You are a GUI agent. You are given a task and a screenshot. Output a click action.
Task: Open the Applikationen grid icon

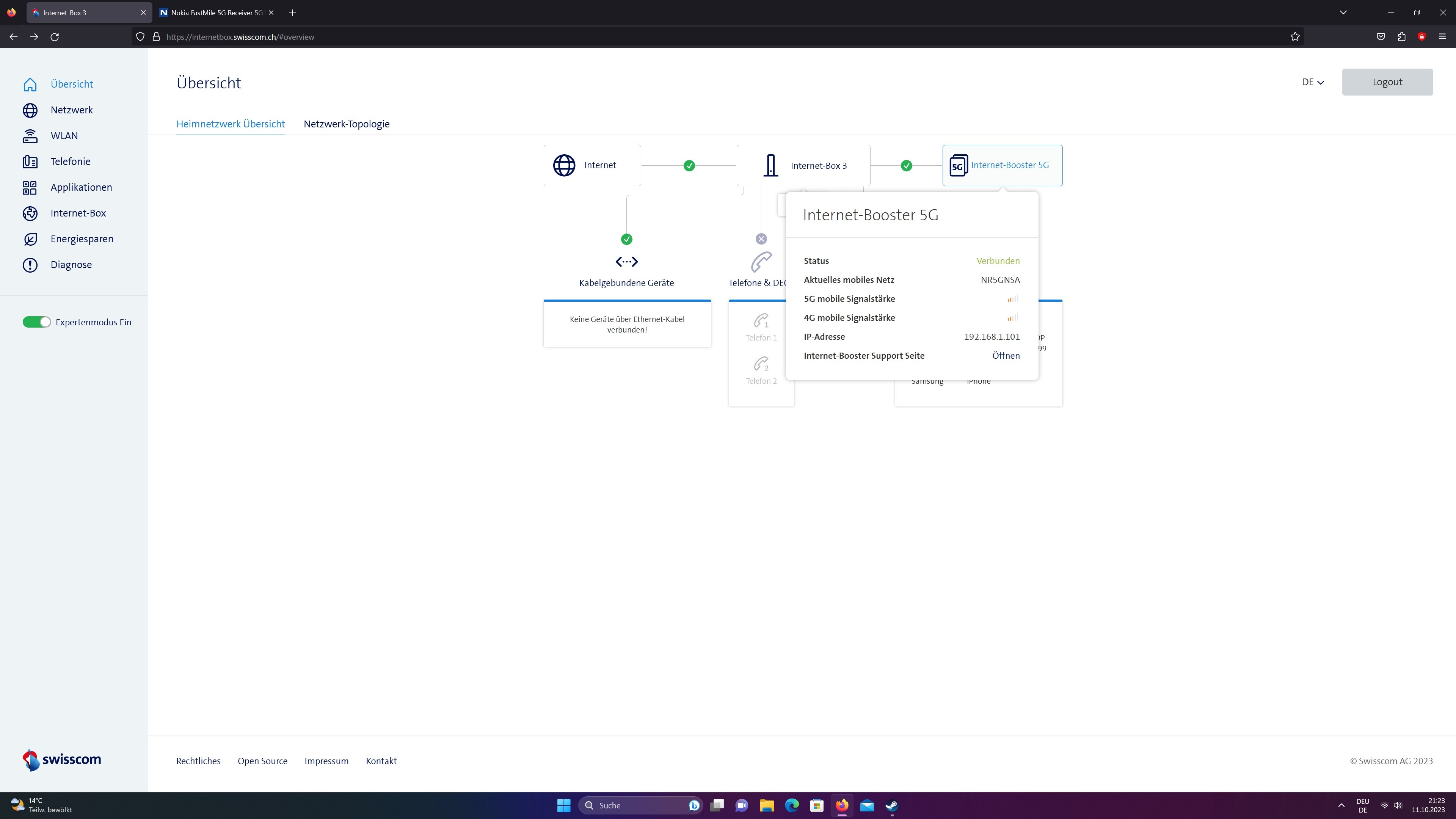(30, 188)
